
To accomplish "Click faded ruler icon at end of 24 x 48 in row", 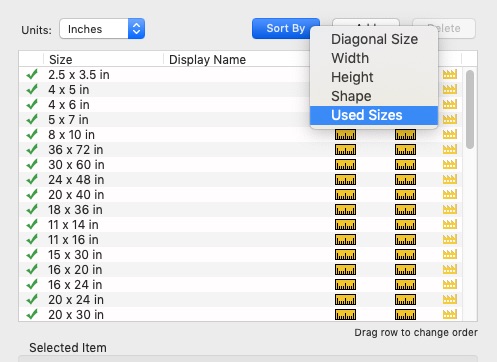I will click(450, 180).
